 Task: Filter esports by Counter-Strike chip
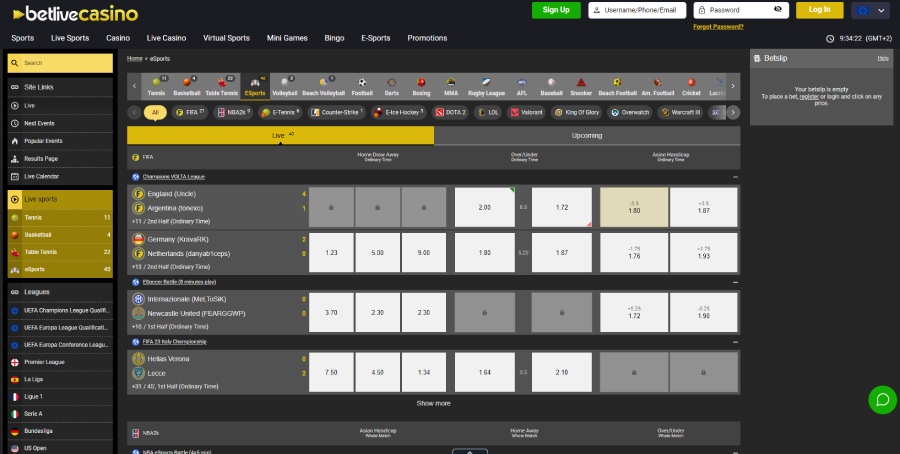point(336,112)
